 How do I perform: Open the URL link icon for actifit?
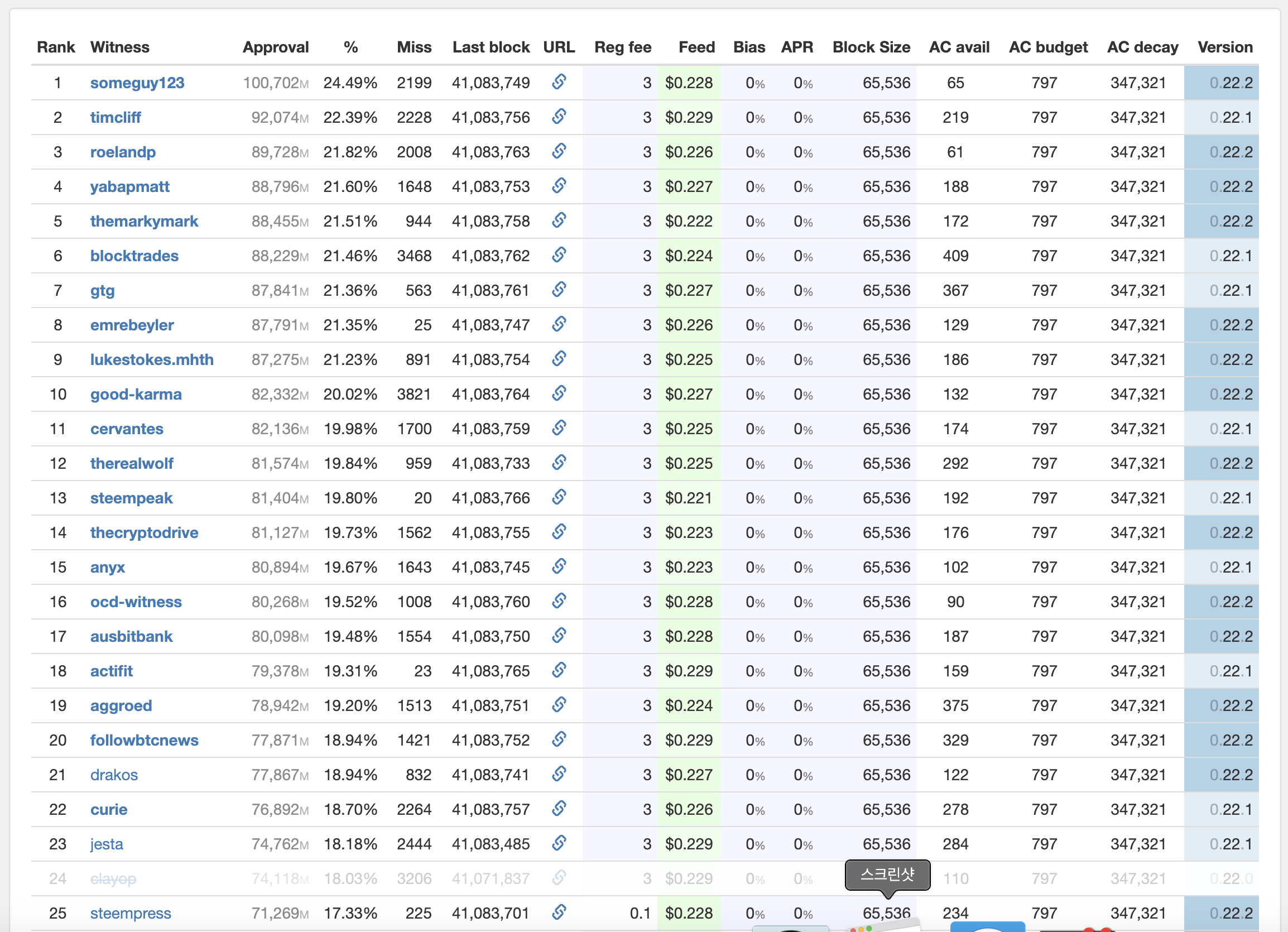[559, 671]
